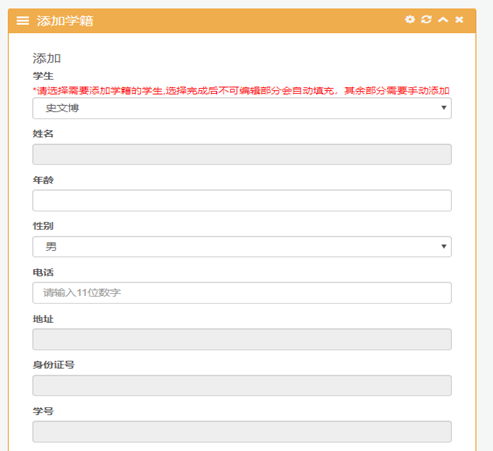The image size is (493, 451).
Task: Open panel settings gear icon
Action: coord(410,20)
